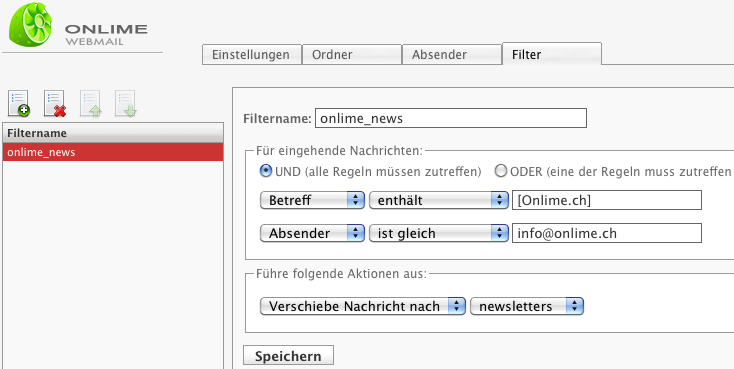
Task: Open the newsletters folder dropdown
Action: coord(527,306)
